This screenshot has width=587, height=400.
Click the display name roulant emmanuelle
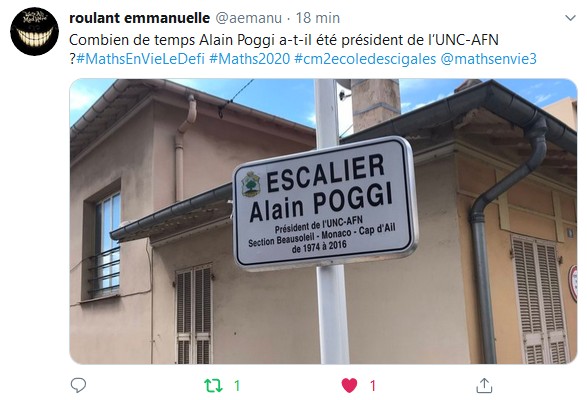(x=140, y=18)
